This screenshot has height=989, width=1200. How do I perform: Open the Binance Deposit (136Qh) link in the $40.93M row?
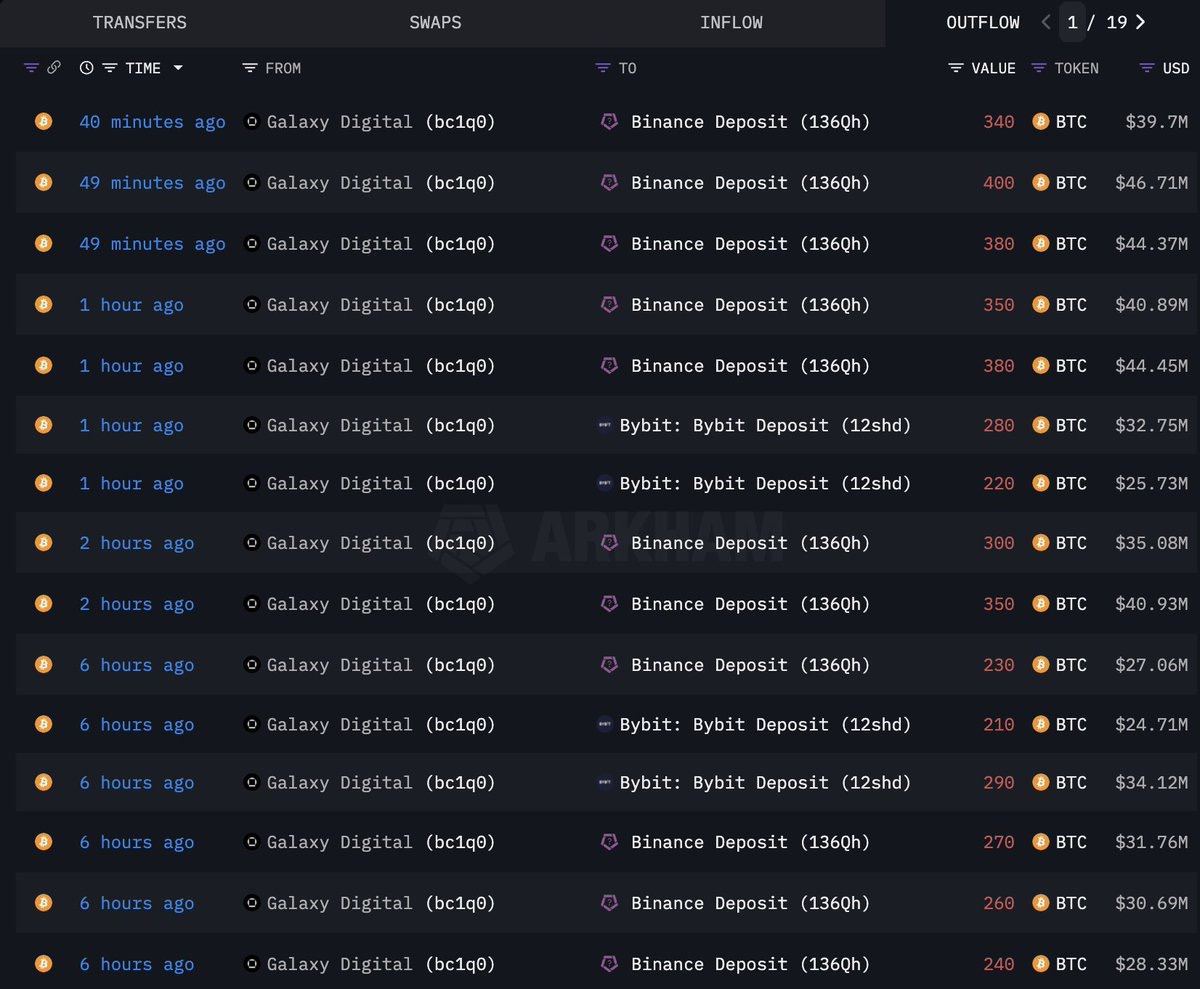751,604
